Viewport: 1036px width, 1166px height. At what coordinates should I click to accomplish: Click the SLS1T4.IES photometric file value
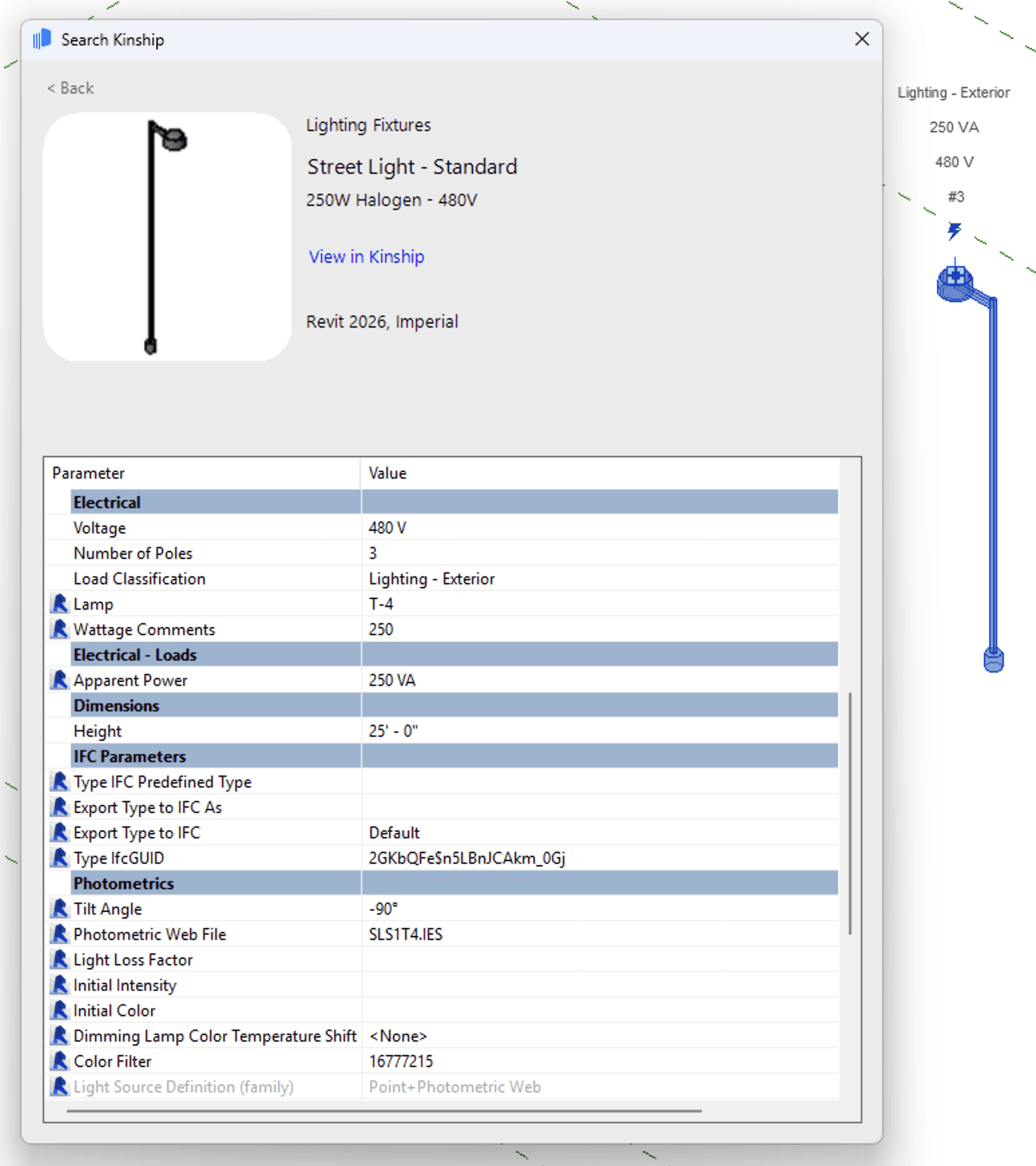(x=406, y=934)
